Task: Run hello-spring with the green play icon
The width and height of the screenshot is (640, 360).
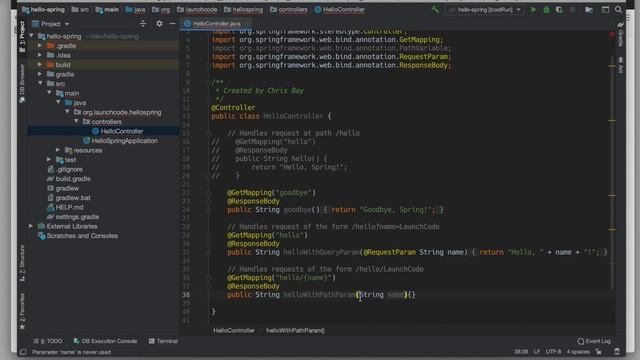Action: tap(533, 9)
